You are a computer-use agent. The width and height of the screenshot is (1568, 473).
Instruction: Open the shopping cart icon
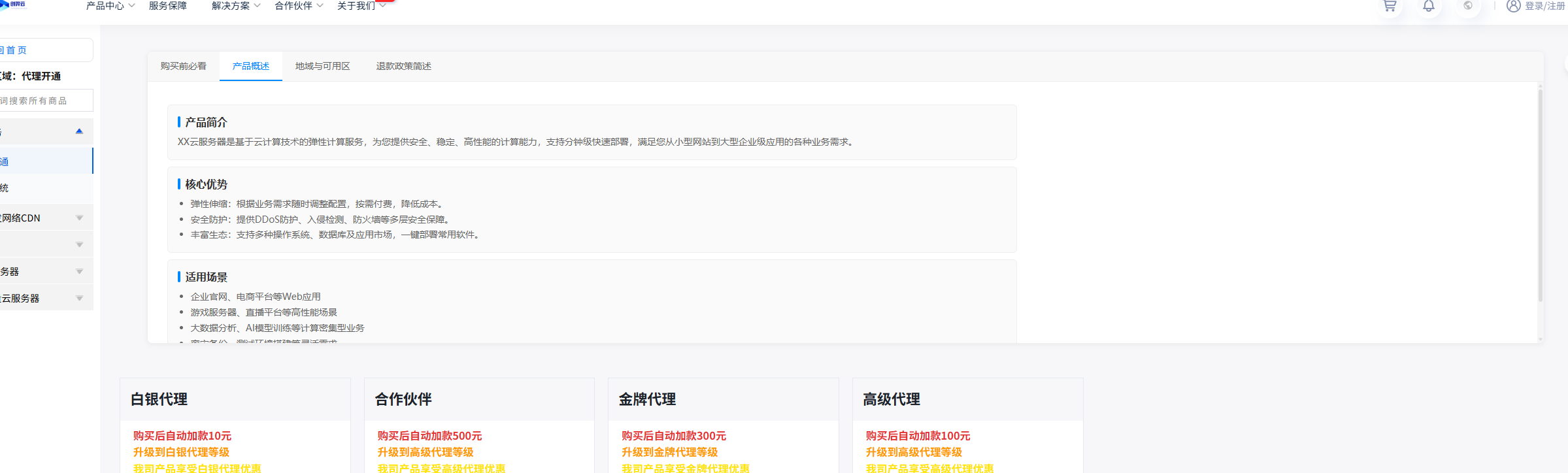(1390, 6)
